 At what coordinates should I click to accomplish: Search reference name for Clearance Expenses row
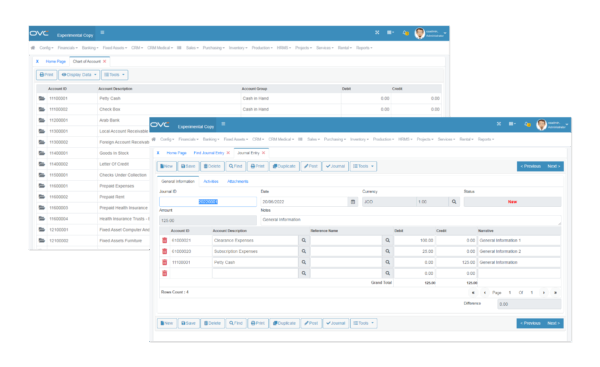click(x=388, y=240)
